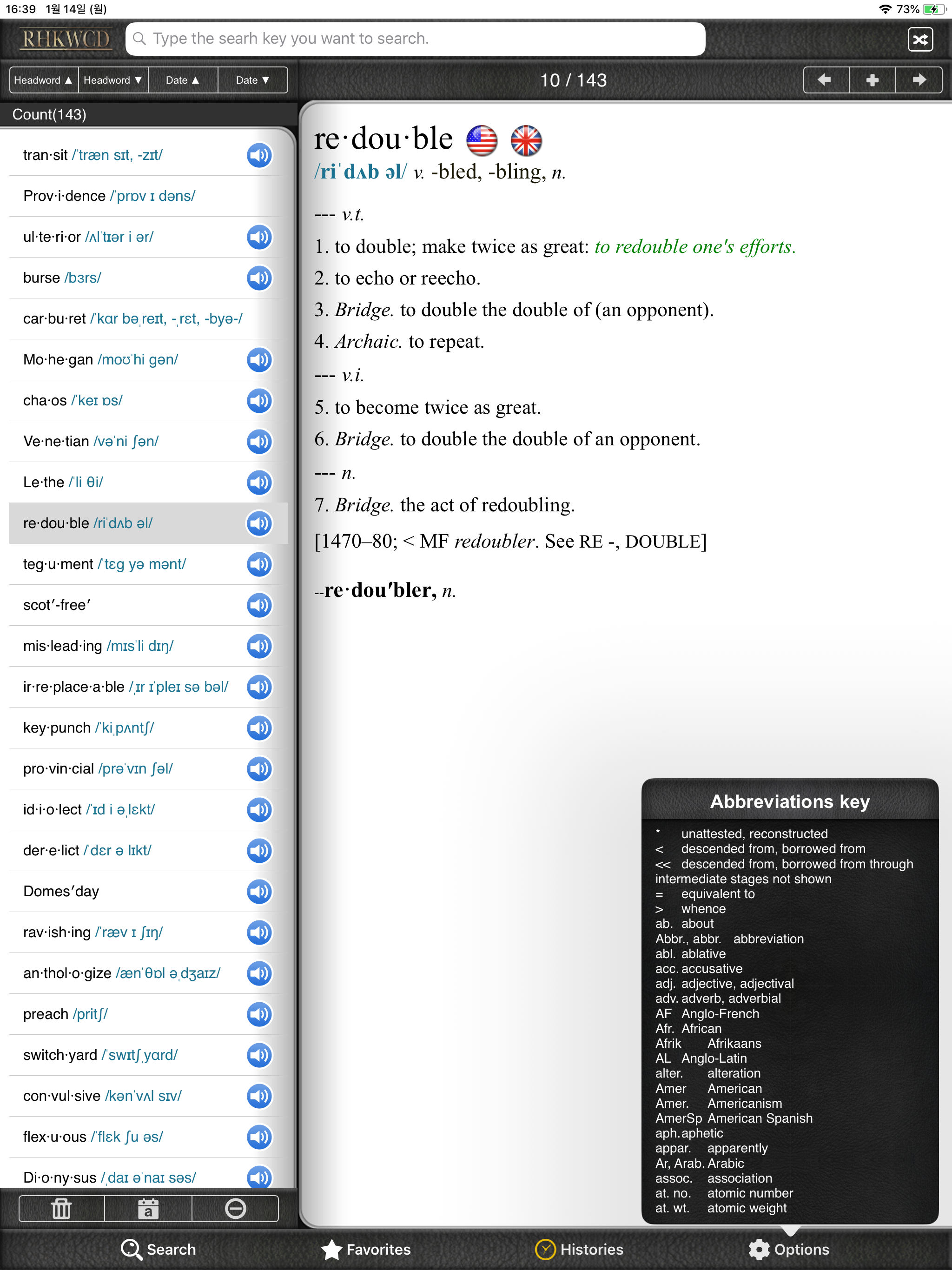Focus the search key input field

pyautogui.click(x=415, y=39)
